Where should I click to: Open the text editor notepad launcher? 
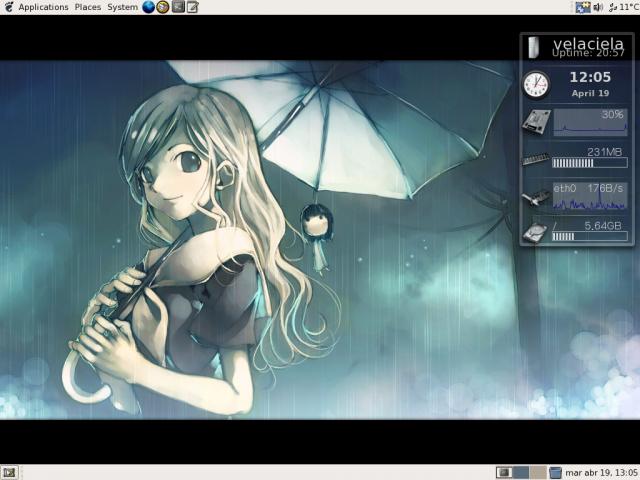coord(193,7)
